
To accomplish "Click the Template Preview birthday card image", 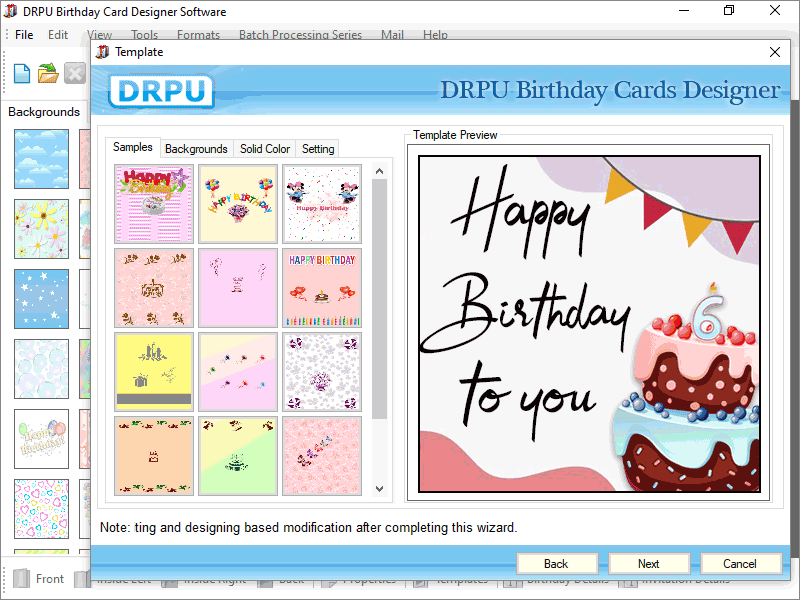I will [x=589, y=324].
